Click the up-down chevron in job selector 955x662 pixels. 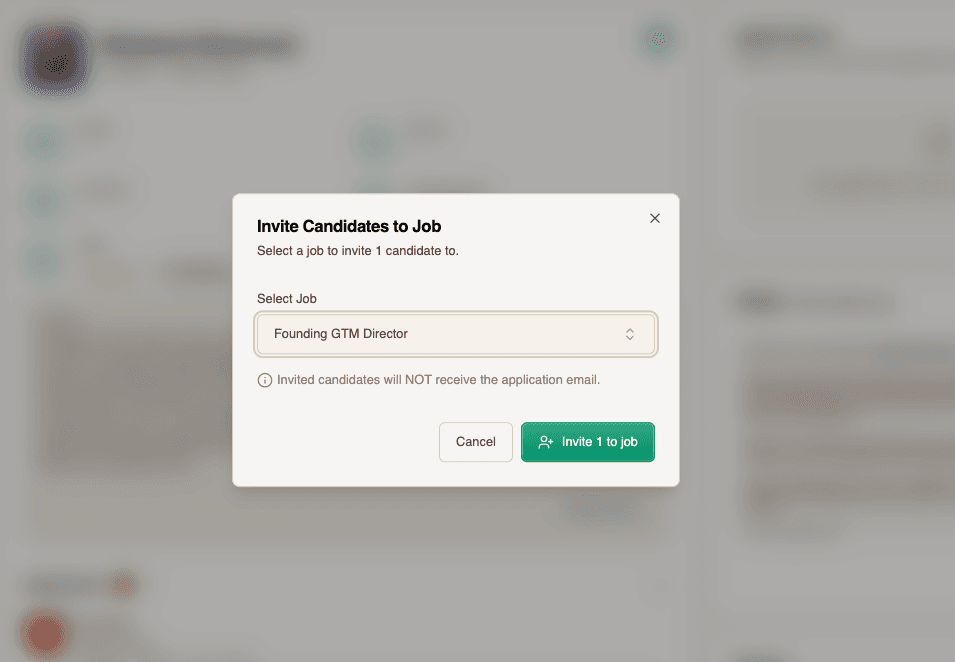point(630,334)
